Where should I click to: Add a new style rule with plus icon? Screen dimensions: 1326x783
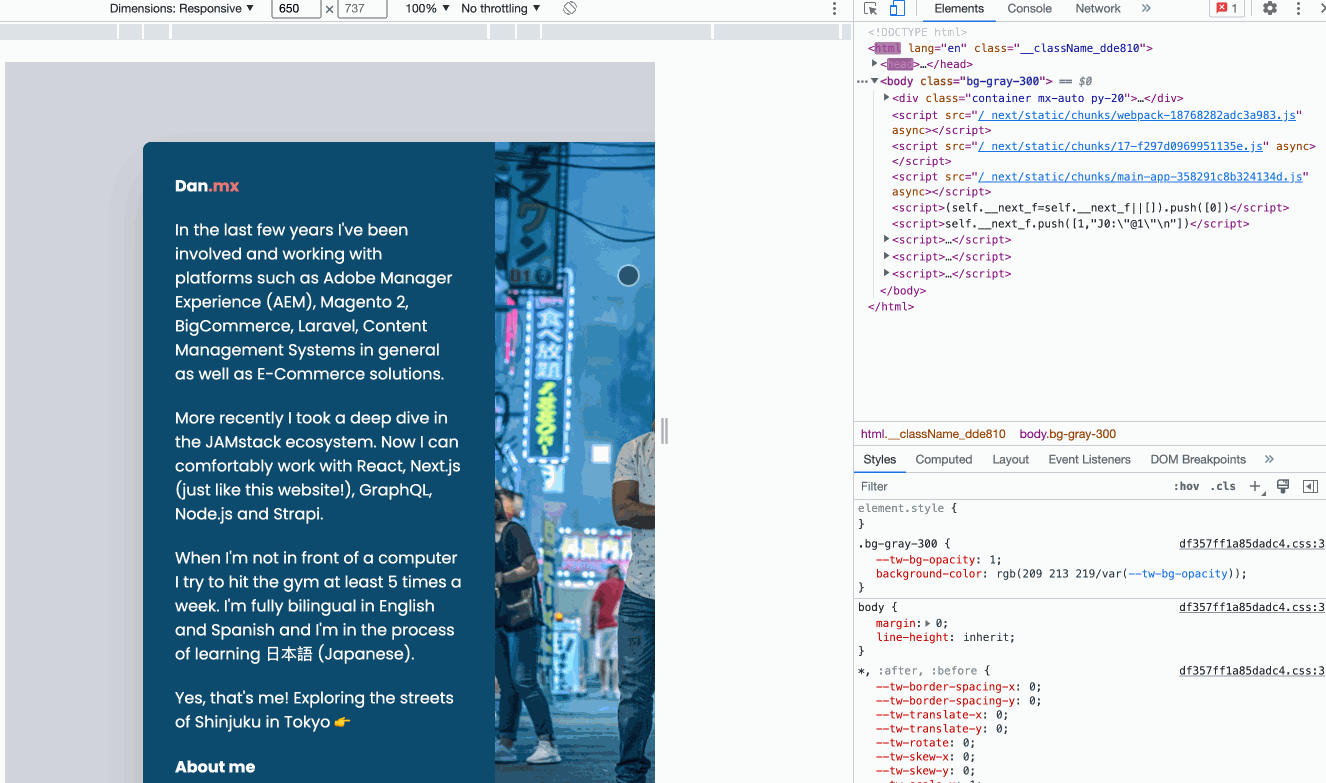coord(1256,486)
